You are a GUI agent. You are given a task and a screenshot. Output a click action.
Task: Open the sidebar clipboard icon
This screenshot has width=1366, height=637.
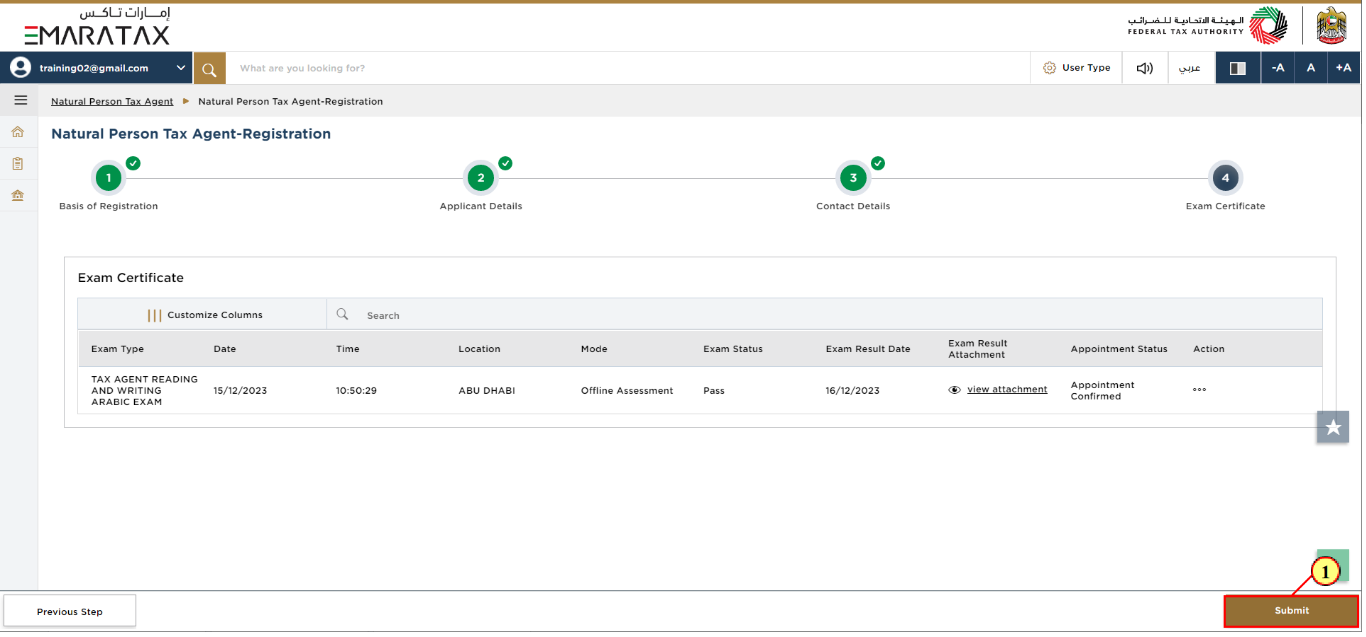coord(18,163)
